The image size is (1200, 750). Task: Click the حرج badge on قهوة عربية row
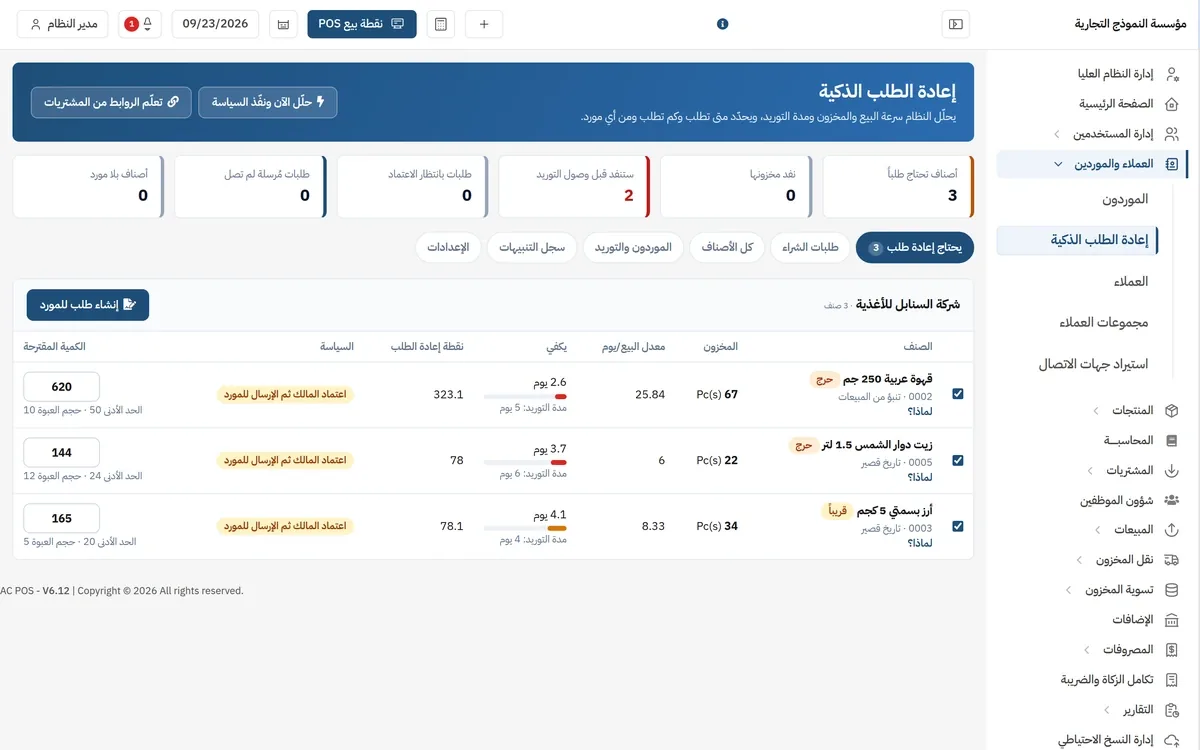point(825,379)
